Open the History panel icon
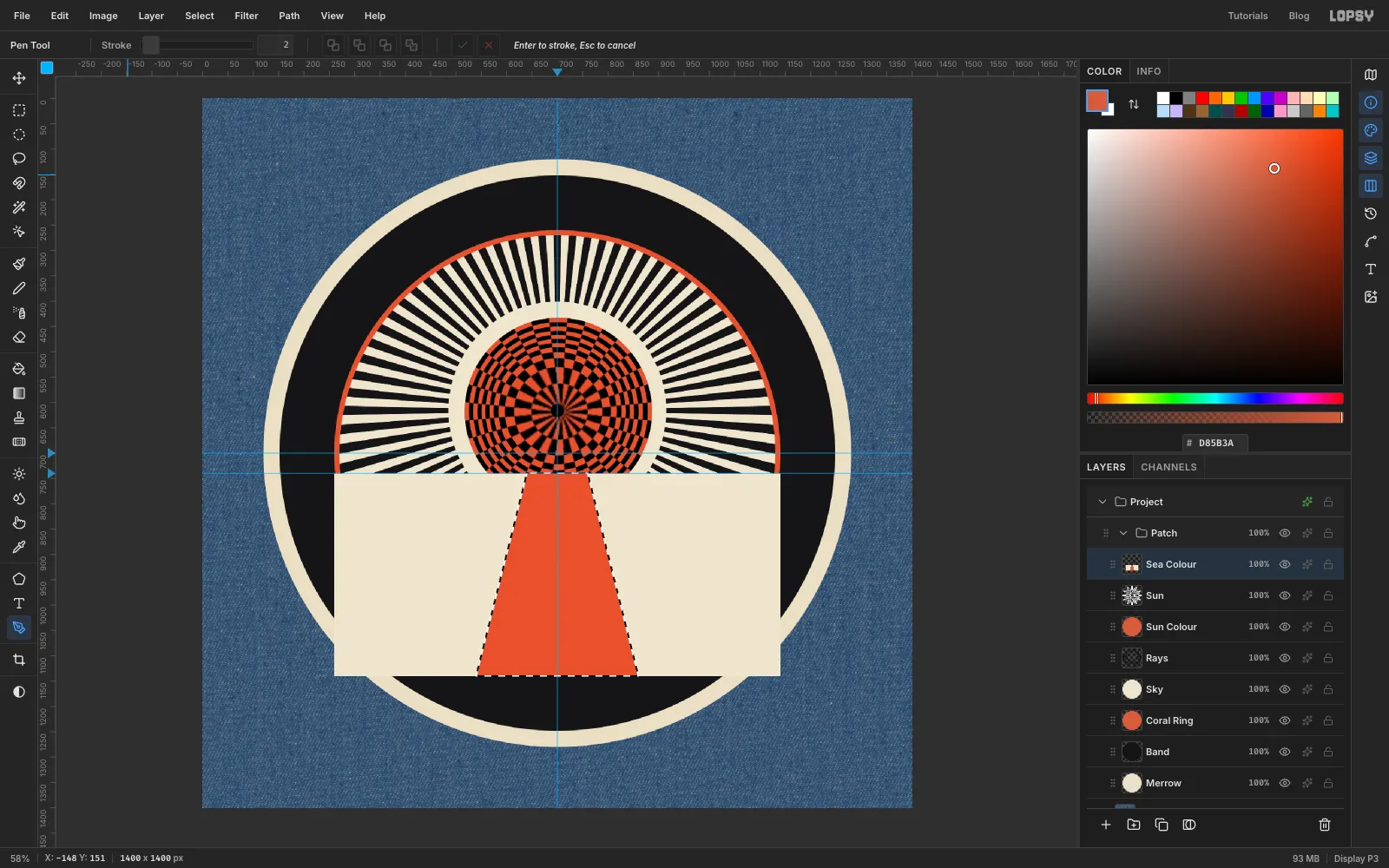This screenshot has height=868, width=1389. [1371, 214]
